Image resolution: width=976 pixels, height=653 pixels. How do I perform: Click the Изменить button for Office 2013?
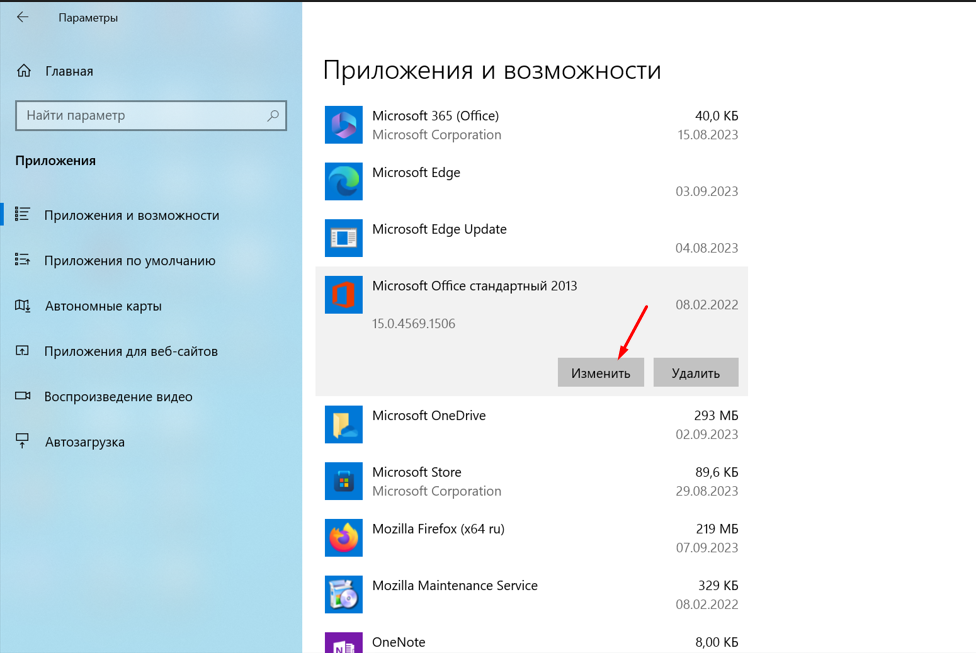[x=601, y=372]
